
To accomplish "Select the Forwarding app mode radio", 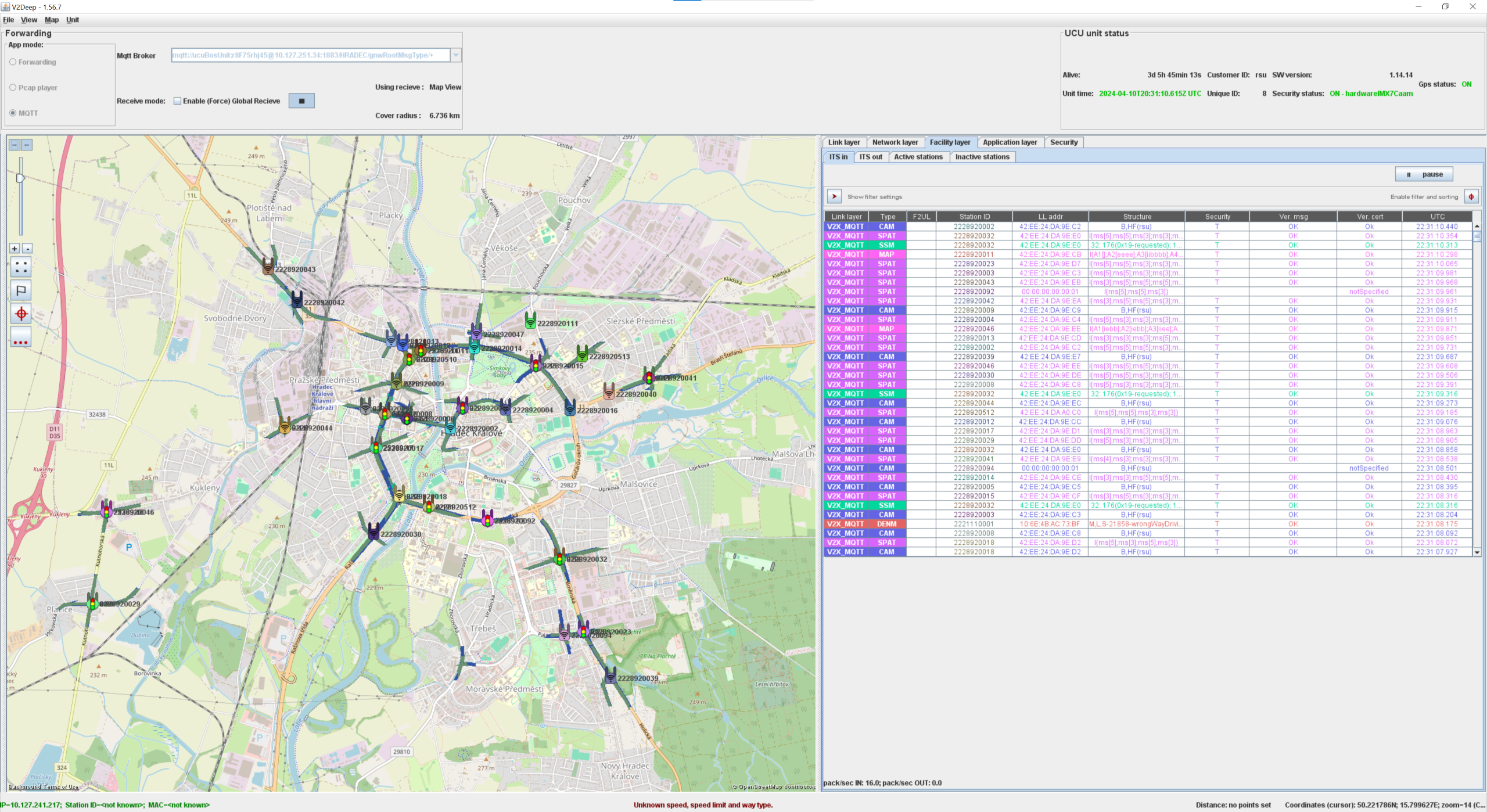I will click(x=13, y=62).
